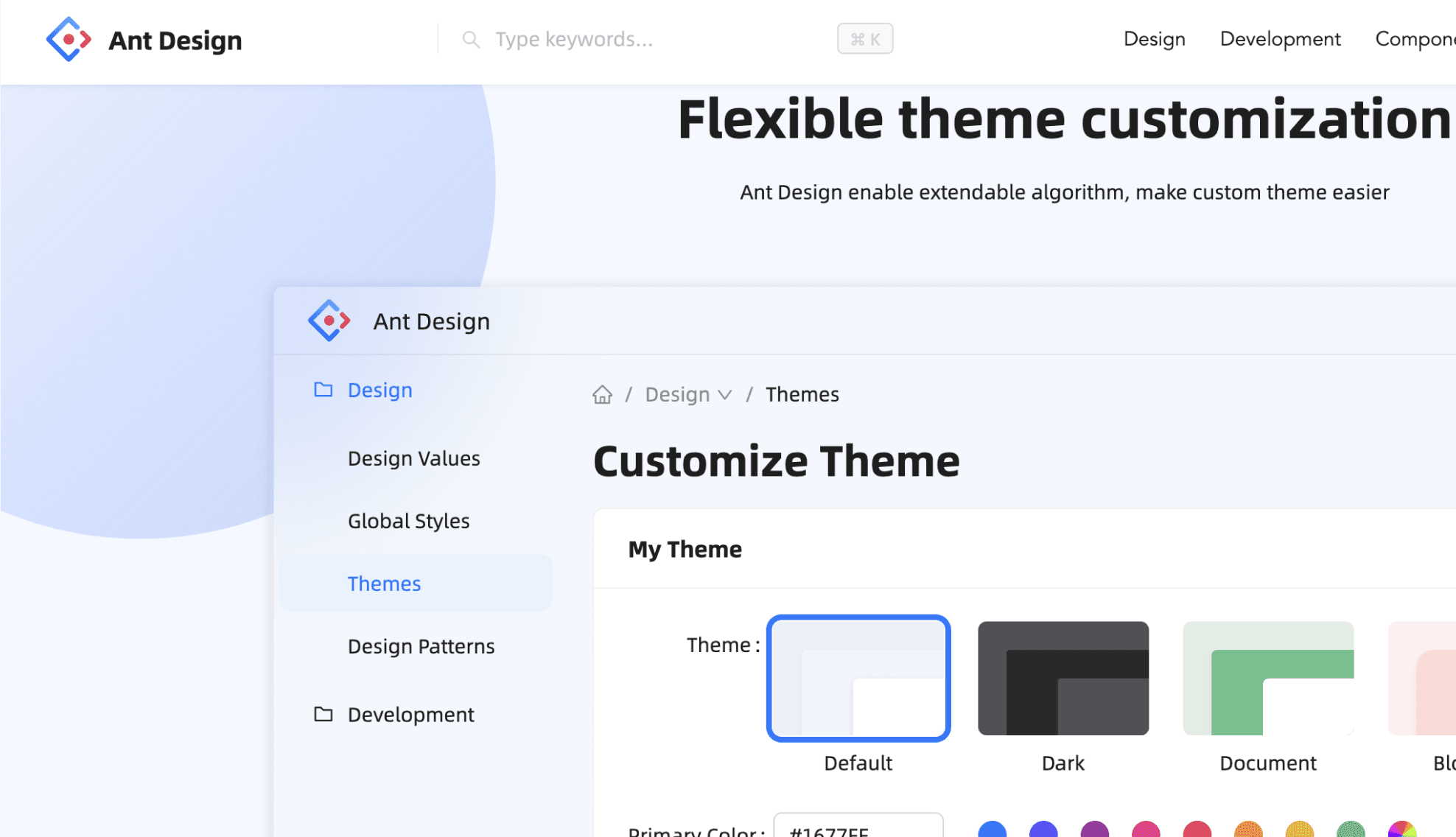Image resolution: width=1456 pixels, height=837 pixels.
Task: Click the home icon in breadcrumb
Action: [x=602, y=395]
